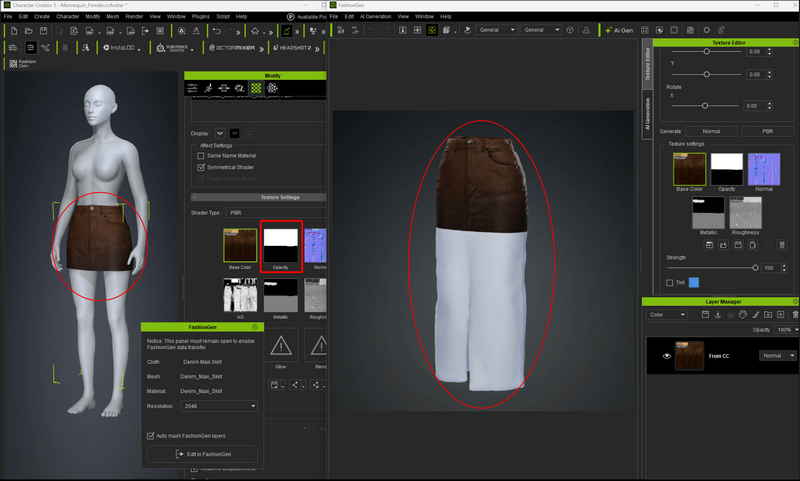Select the sliders tab icon in Modify panel
This screenshot has width=800, height=481.
192,88
